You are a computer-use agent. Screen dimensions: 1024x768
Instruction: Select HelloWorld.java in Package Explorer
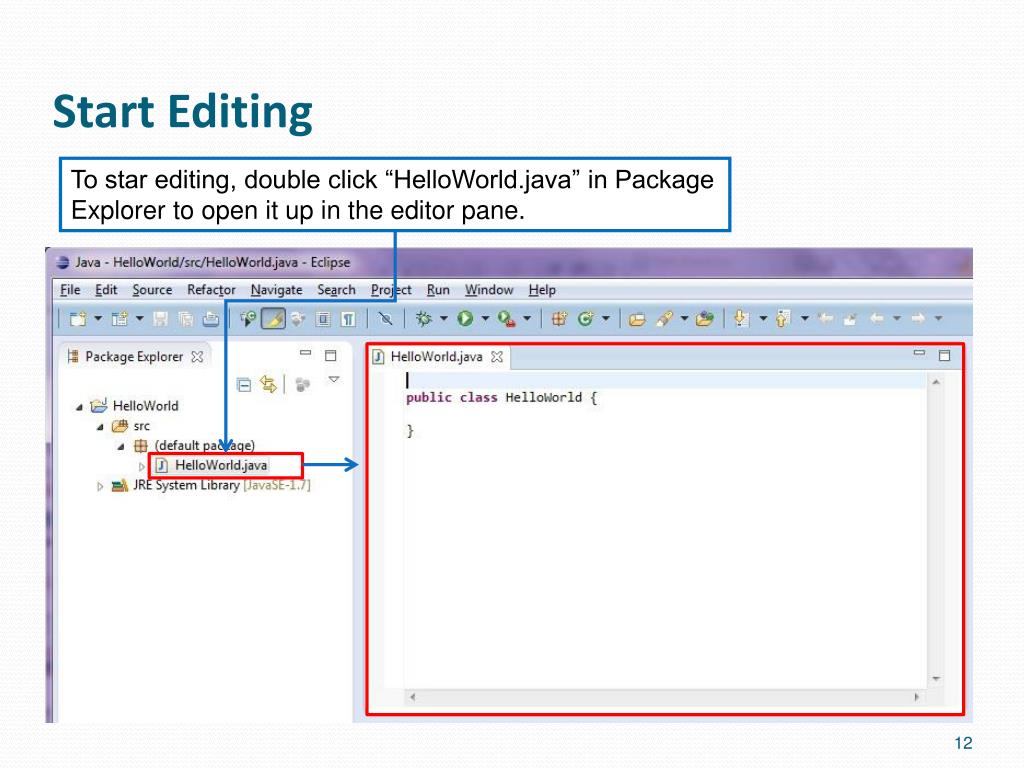click(x=221, y=465)
